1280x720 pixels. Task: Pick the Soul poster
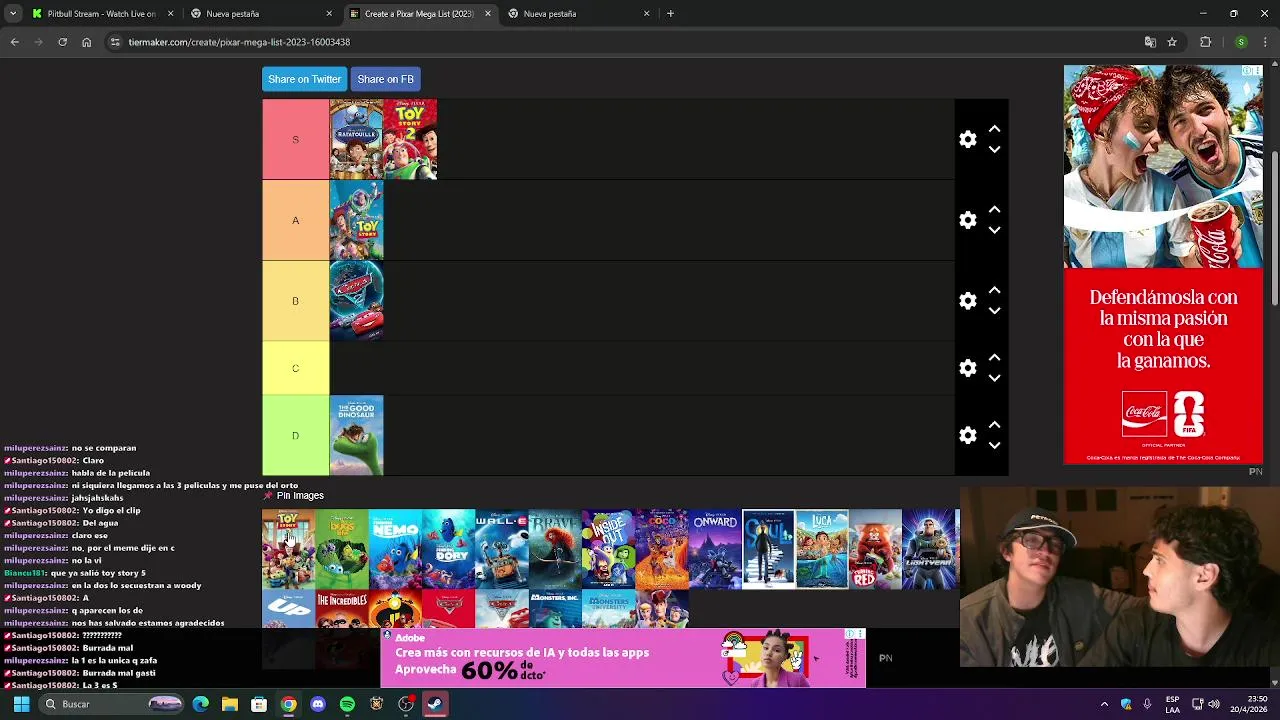click(768, 550)
